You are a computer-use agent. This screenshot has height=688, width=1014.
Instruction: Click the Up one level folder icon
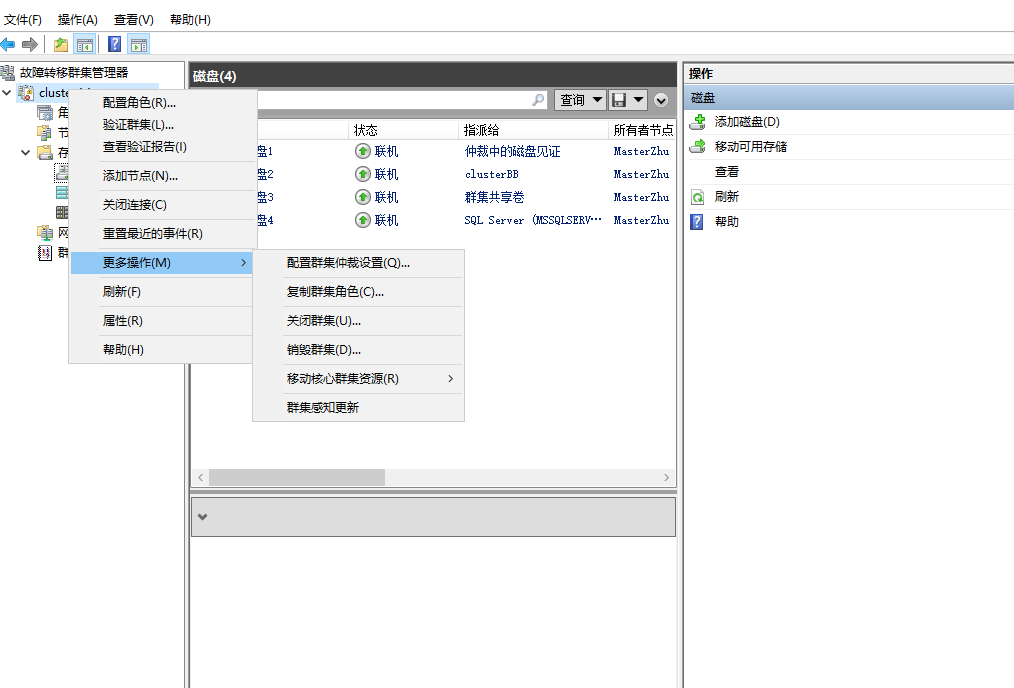coord(61,45)
